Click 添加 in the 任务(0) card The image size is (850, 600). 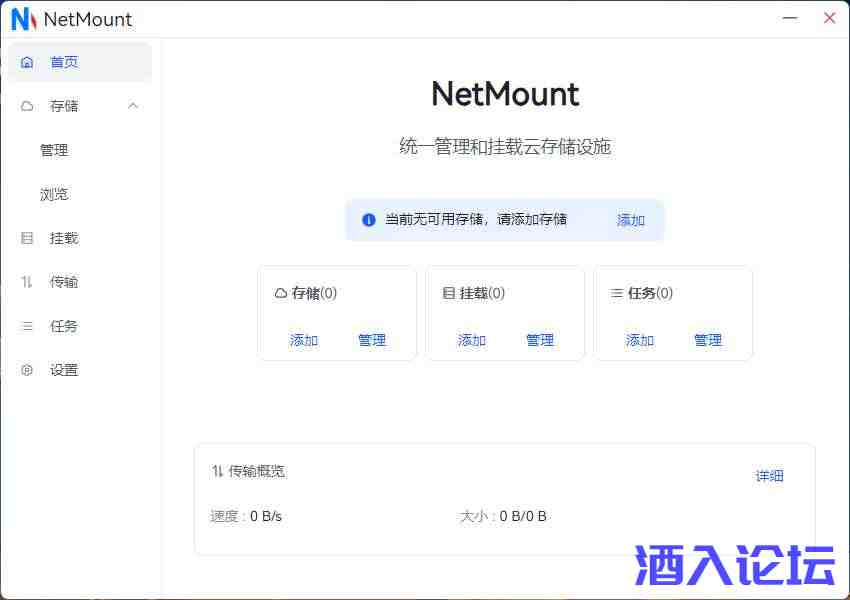coord(640,340)
